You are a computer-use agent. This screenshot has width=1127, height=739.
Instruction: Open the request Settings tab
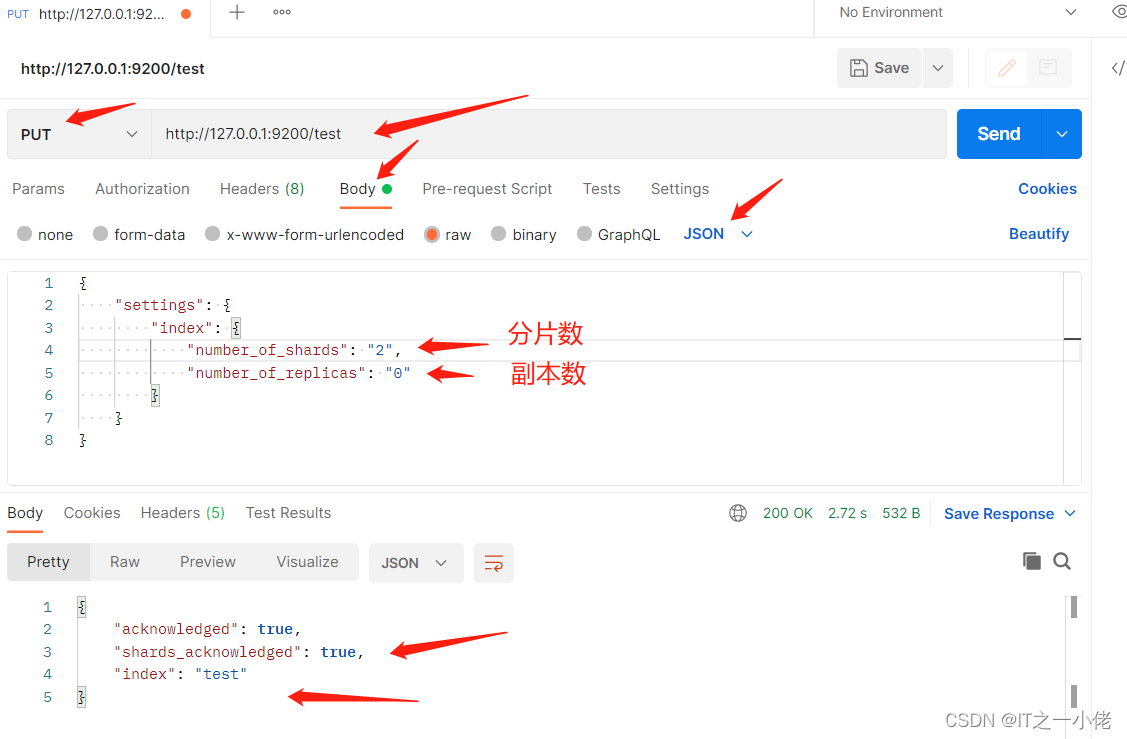(x=679, y=188)
